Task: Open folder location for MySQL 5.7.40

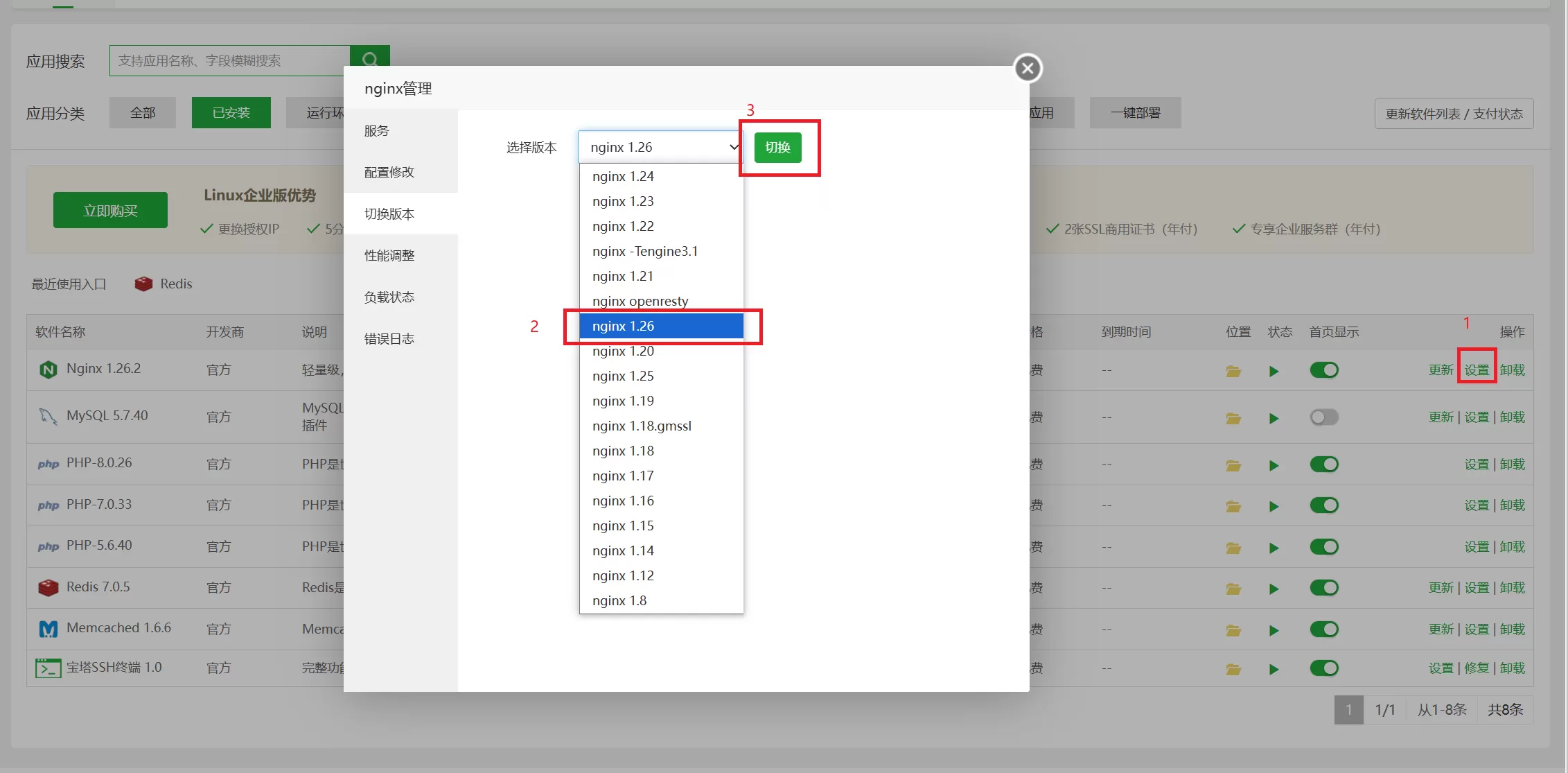Action: (x=1233, y=418)
